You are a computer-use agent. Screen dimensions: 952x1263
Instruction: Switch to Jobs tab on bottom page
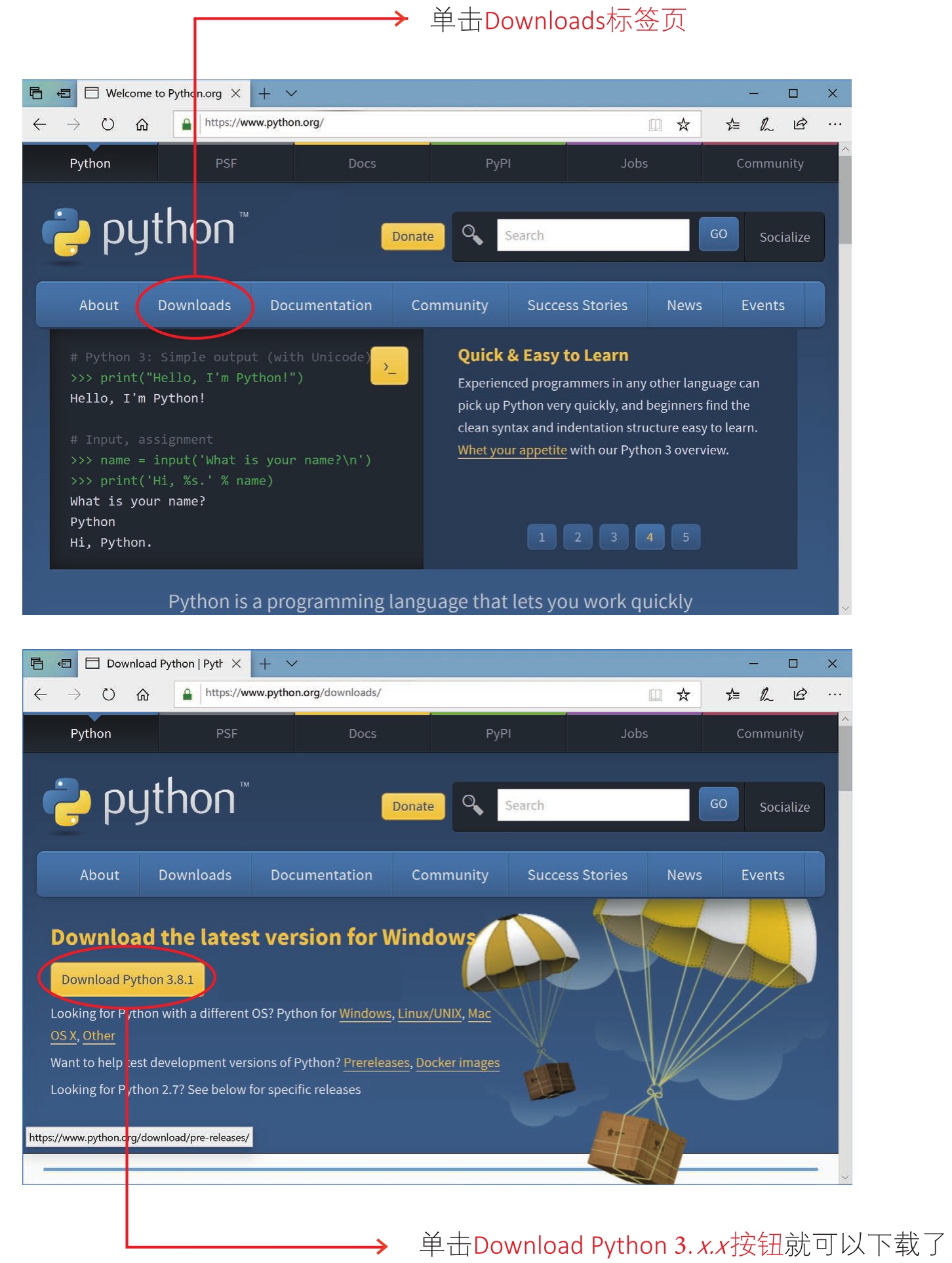pyautogui.click(x=634, y=733)
